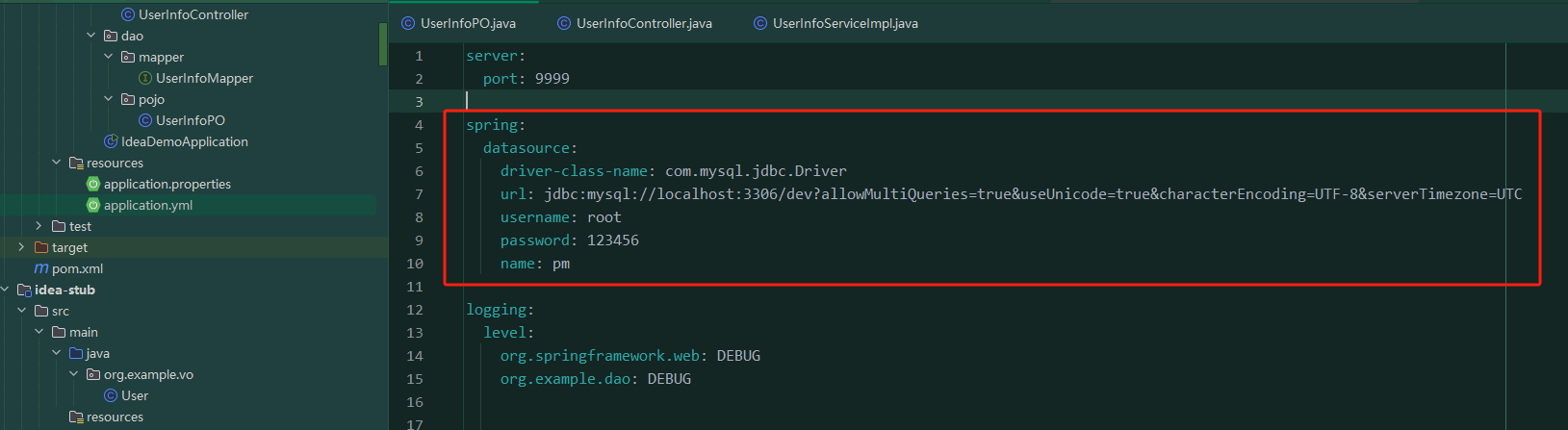1568x430 pixels.
Task: Collapse the idea-stub module chevron
Action: tap(5, 290)
